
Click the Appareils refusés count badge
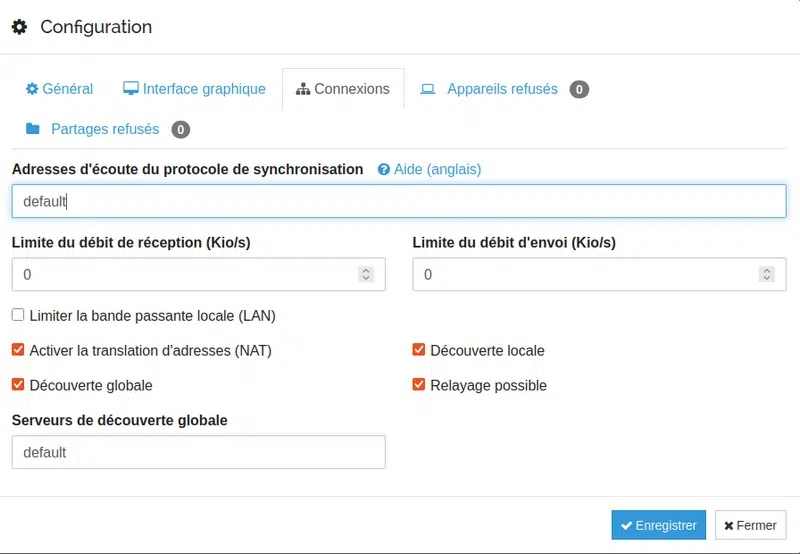pyautogui.click(x=579, y=90)
